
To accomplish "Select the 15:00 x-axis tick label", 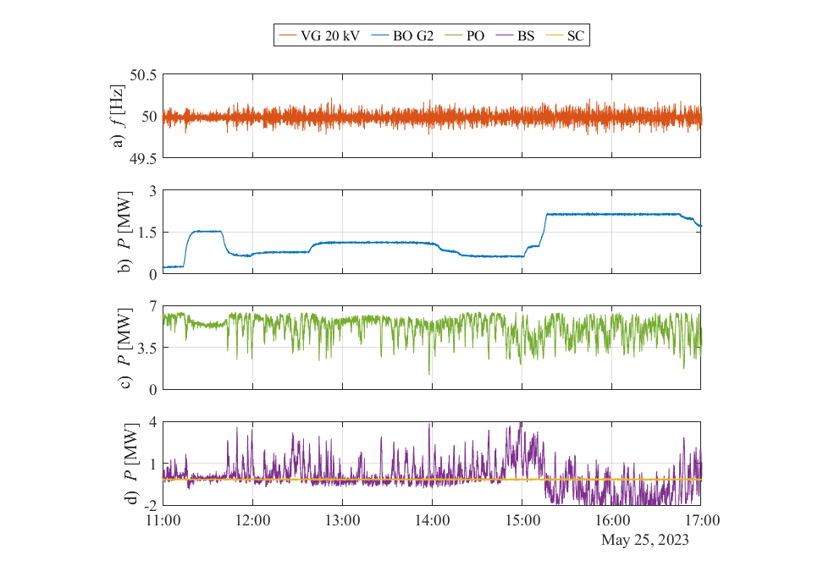I will [x=522, y=520].
